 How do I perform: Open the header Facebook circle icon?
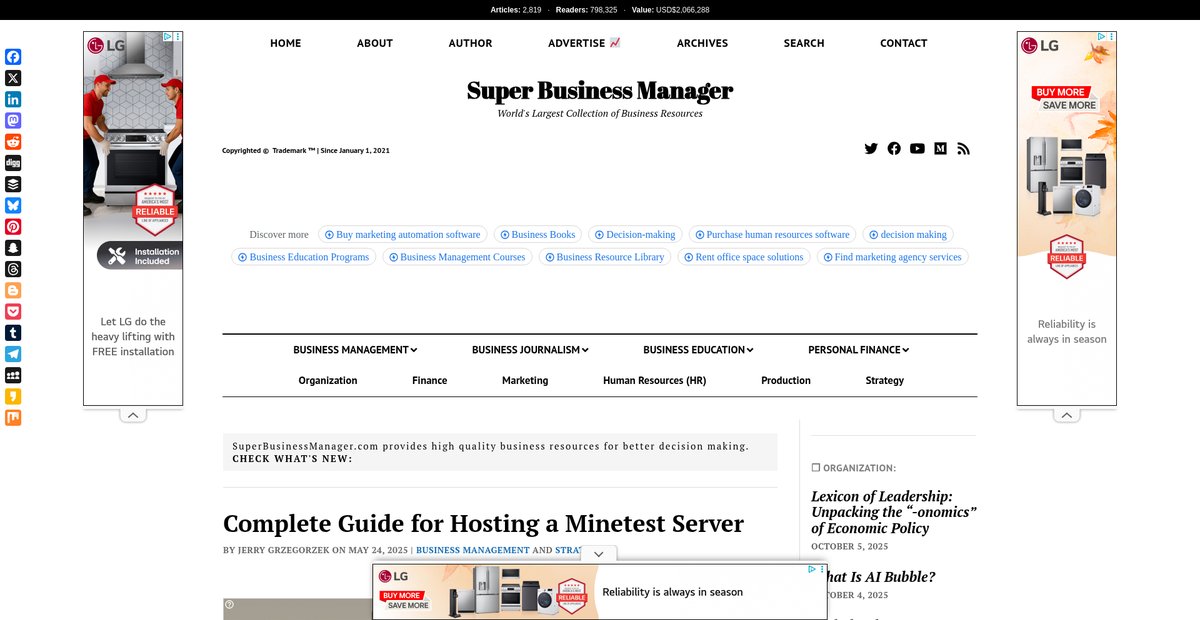click(x=894, y=148)
